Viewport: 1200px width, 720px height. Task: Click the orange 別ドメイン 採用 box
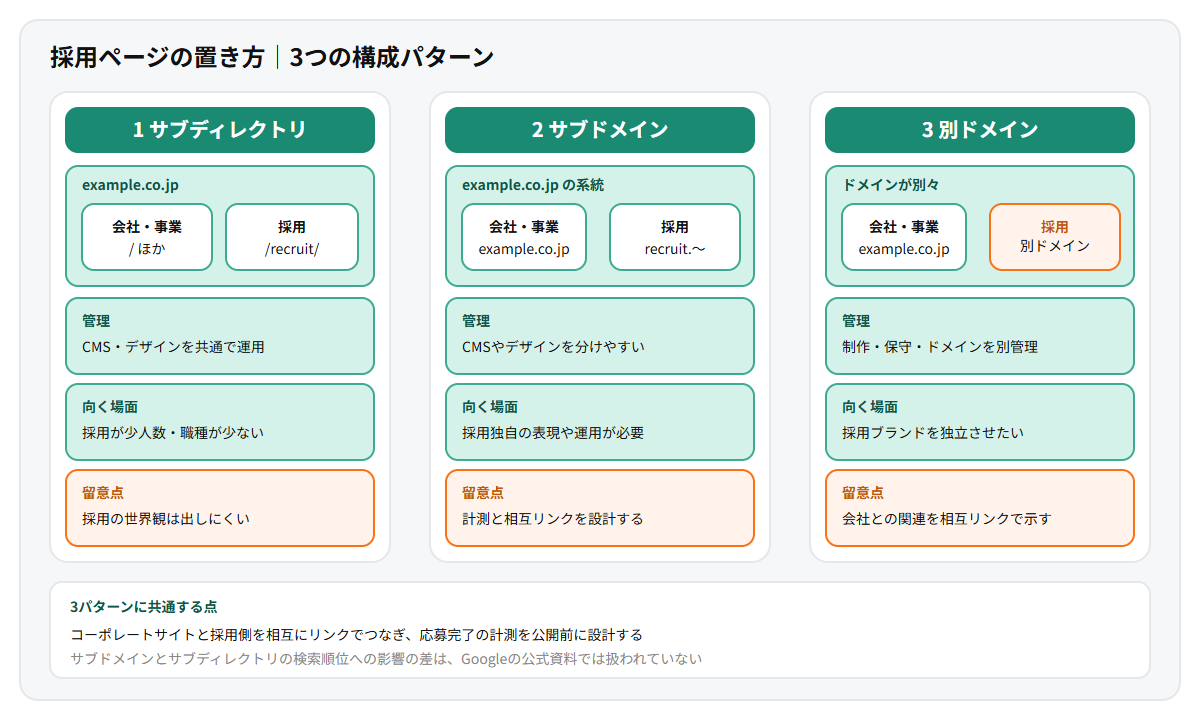click(x=1055, y=237)
